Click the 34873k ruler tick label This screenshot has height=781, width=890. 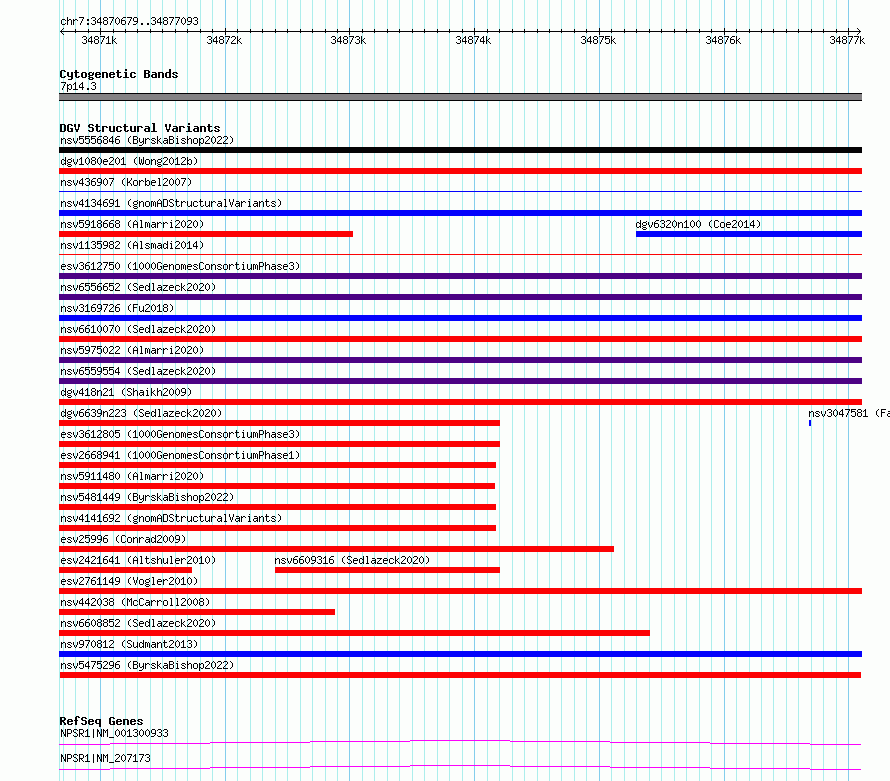point(349,40)
